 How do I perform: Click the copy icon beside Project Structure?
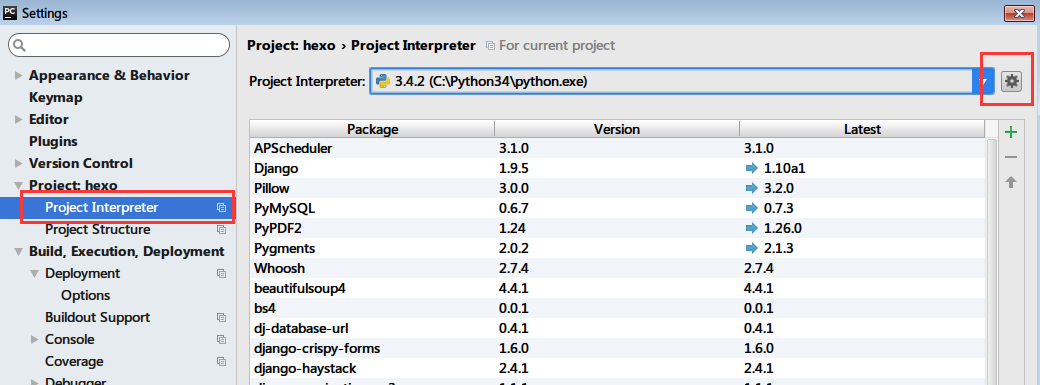[x=222, y=230]
